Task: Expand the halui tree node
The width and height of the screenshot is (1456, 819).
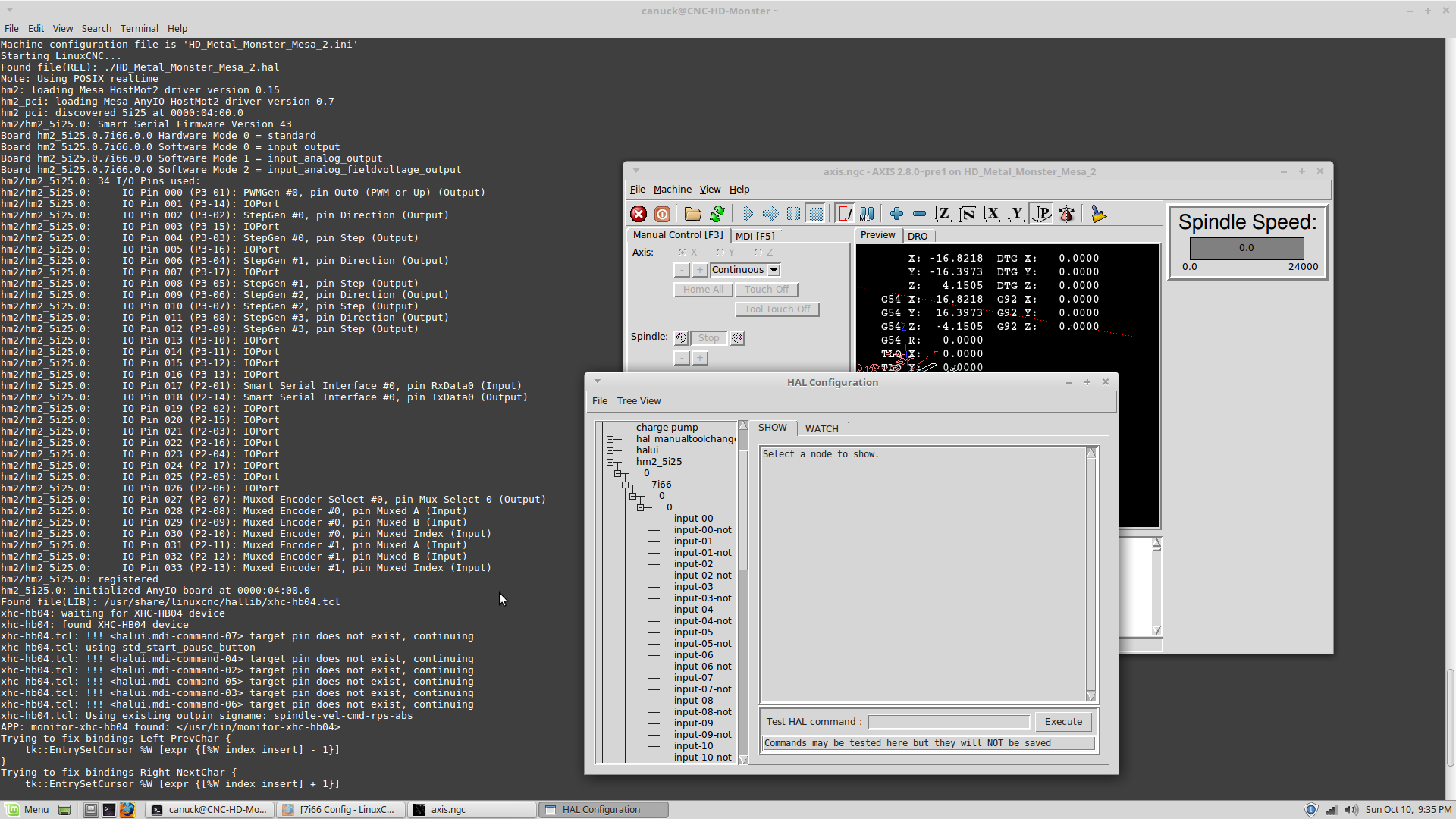Action: click(x=610, y=450)
